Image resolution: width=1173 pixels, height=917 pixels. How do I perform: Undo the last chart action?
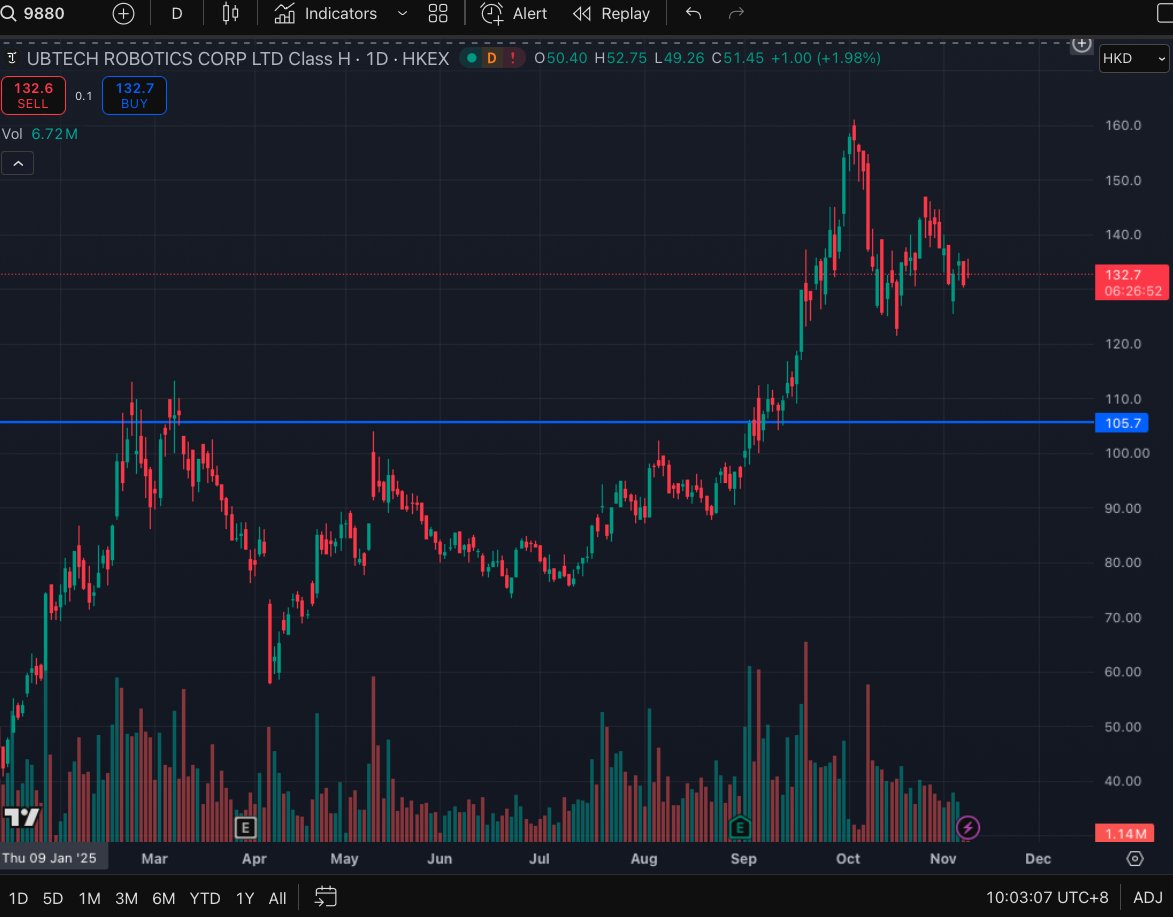tap(693, 13)
